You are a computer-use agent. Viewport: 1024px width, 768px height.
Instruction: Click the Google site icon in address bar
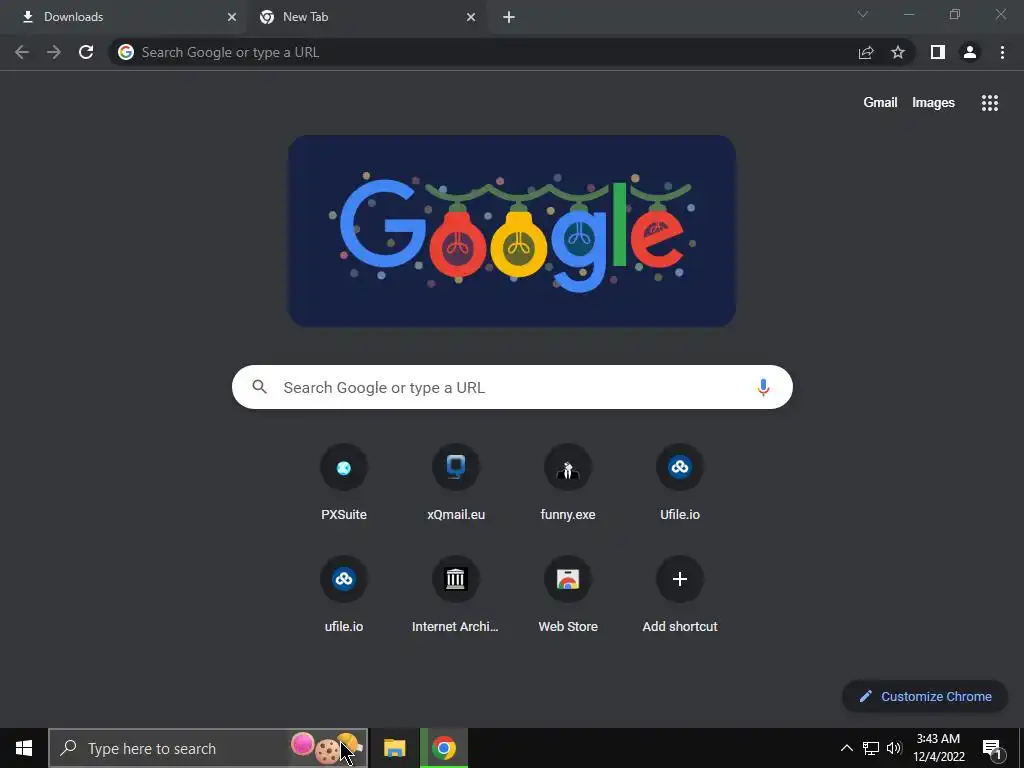126,52
